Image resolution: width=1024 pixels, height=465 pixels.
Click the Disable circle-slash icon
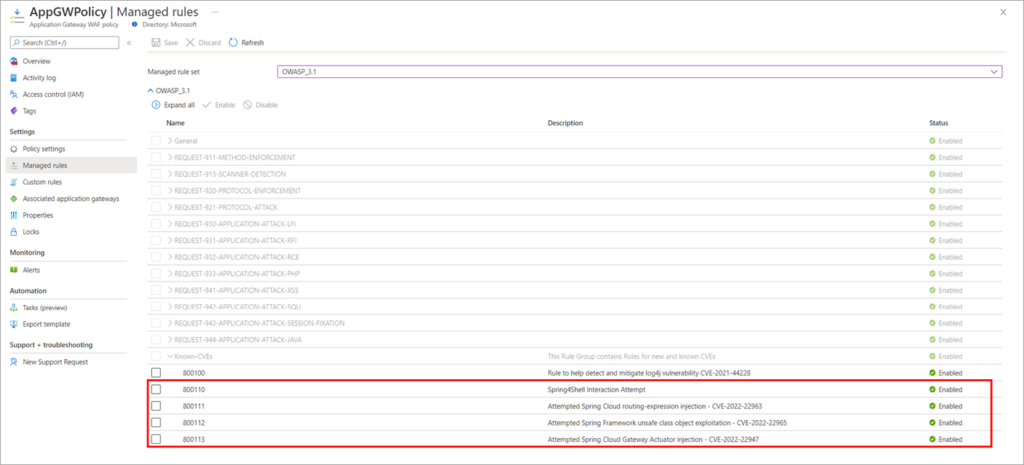248,104
